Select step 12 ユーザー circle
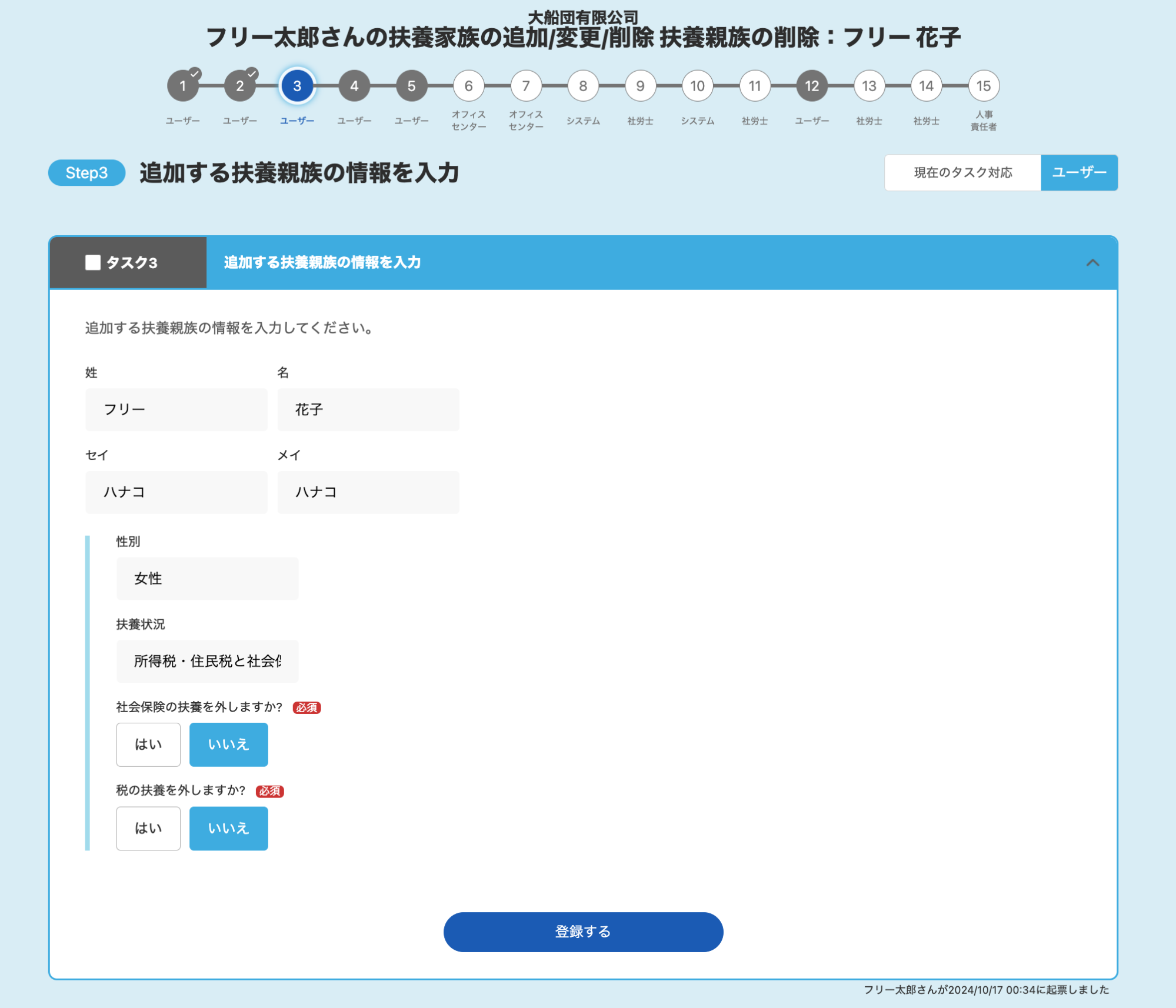Screen dimensions: 1176x1008 (x=812, y=86)
